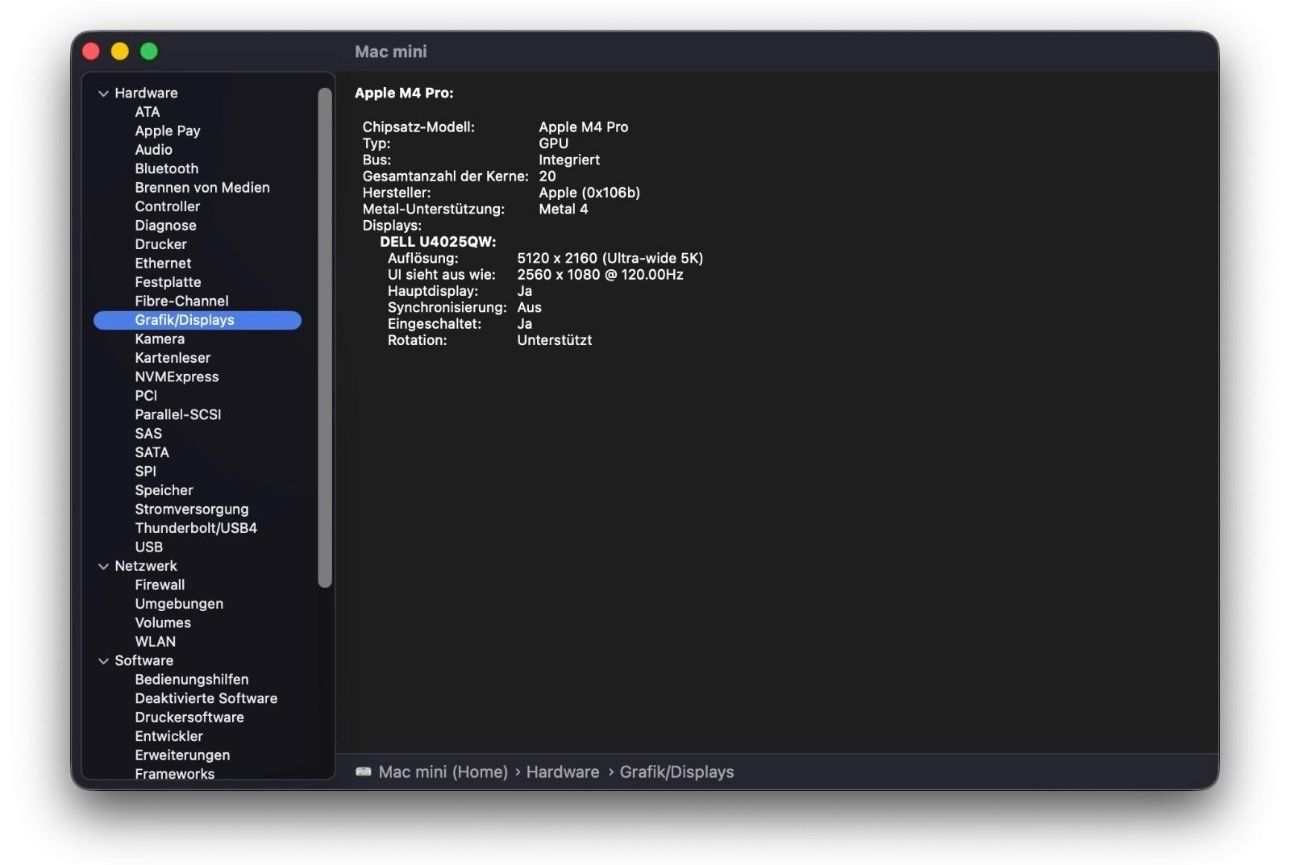Click Grafik/Displays in the path bar
This screenshot has height=865, width=1290.
tap(677, 772)
